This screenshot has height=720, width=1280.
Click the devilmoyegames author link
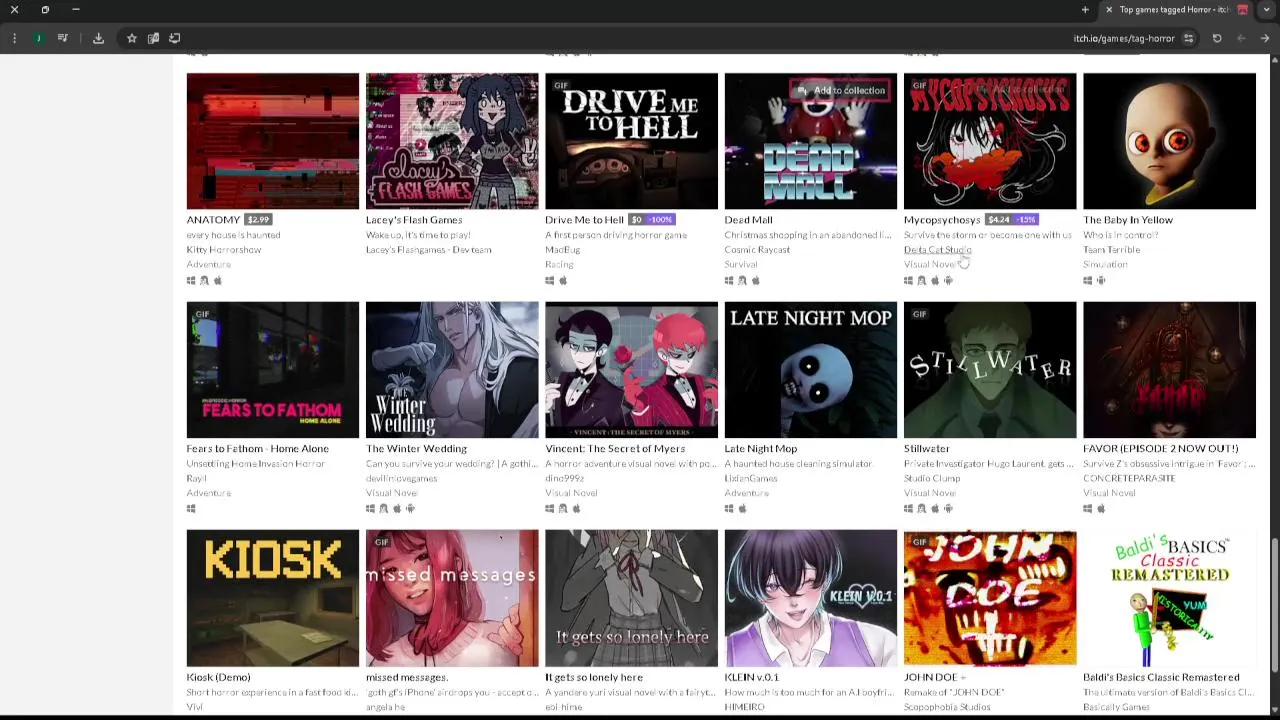click(x=401, y=479)
